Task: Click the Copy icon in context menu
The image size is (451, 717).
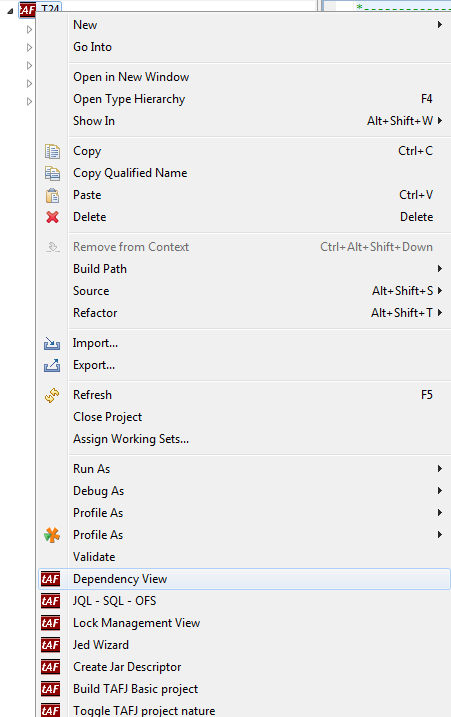Action: pos(52,151)
